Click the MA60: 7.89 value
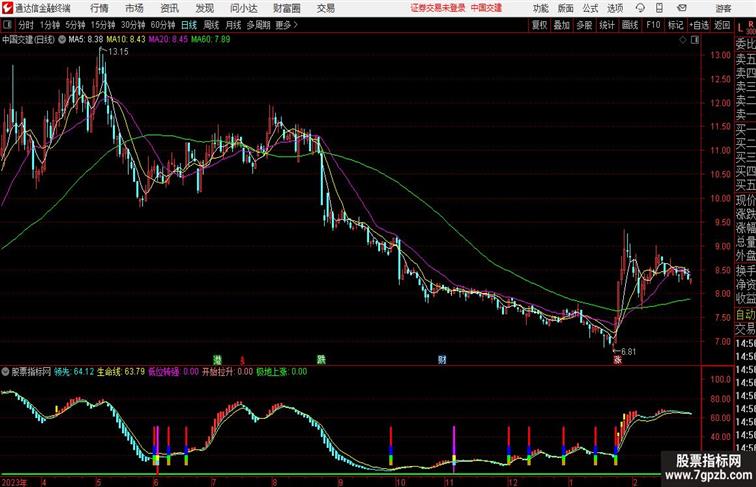Image resolution: width=756 pixels, height=487 pixels. pyautogui.click(x=211, y=40)
